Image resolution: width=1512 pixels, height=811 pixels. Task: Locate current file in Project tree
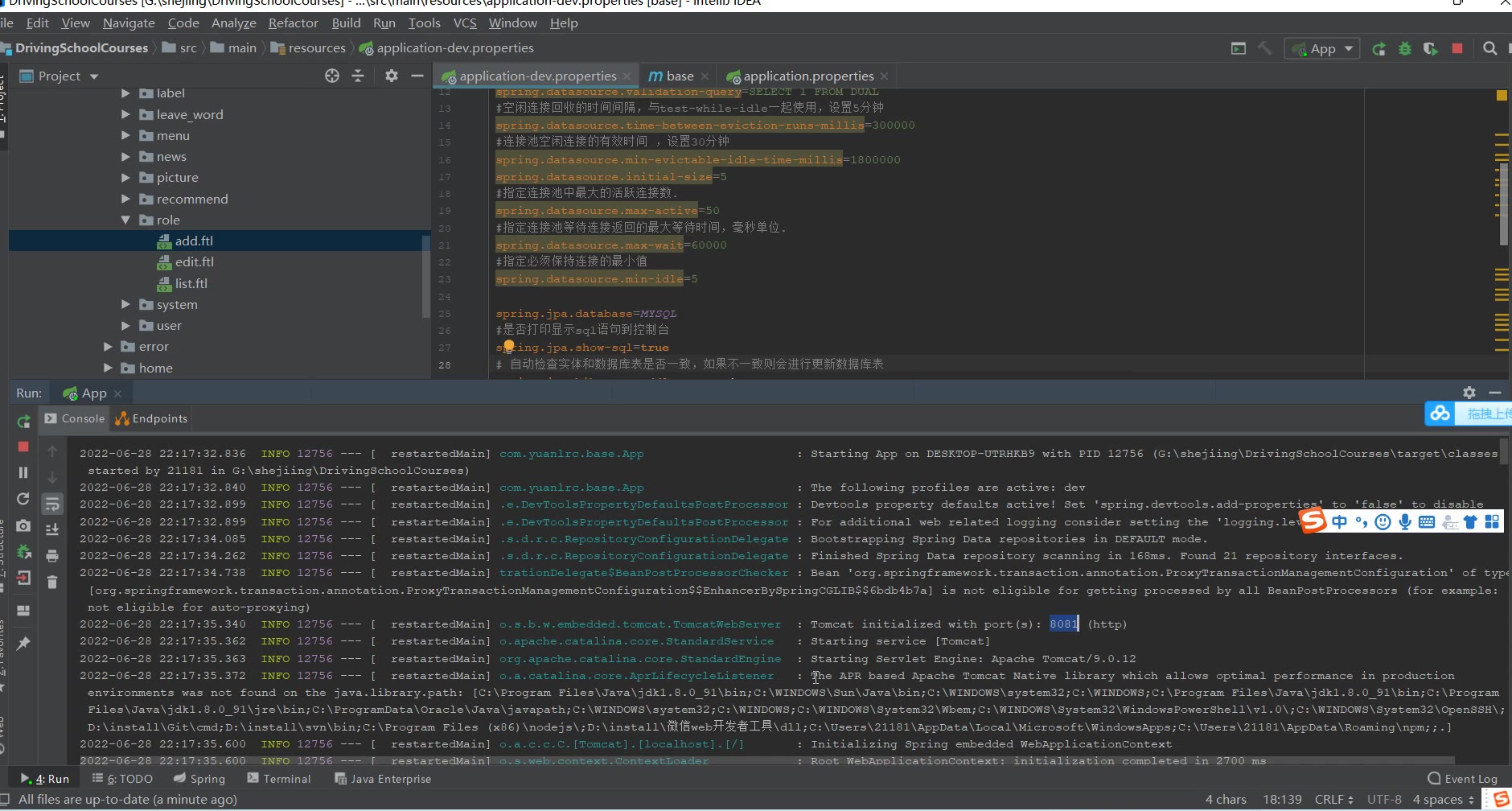point(332,76)
